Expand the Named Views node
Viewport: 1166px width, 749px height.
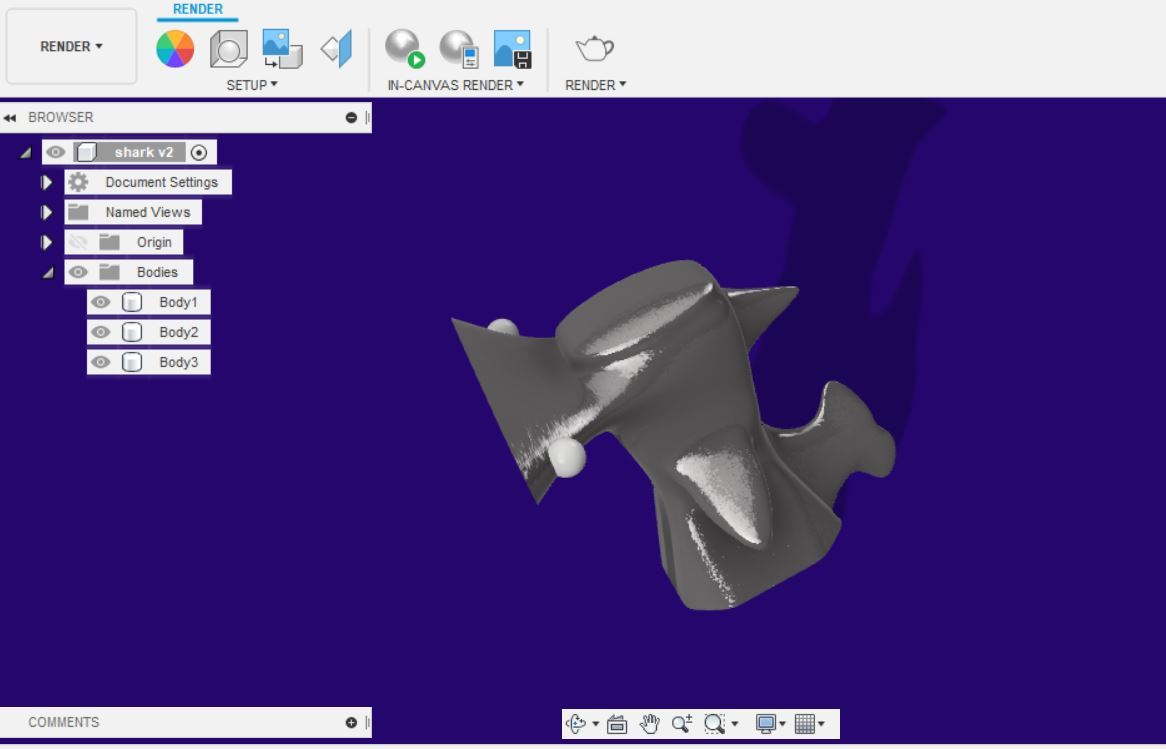47,212
